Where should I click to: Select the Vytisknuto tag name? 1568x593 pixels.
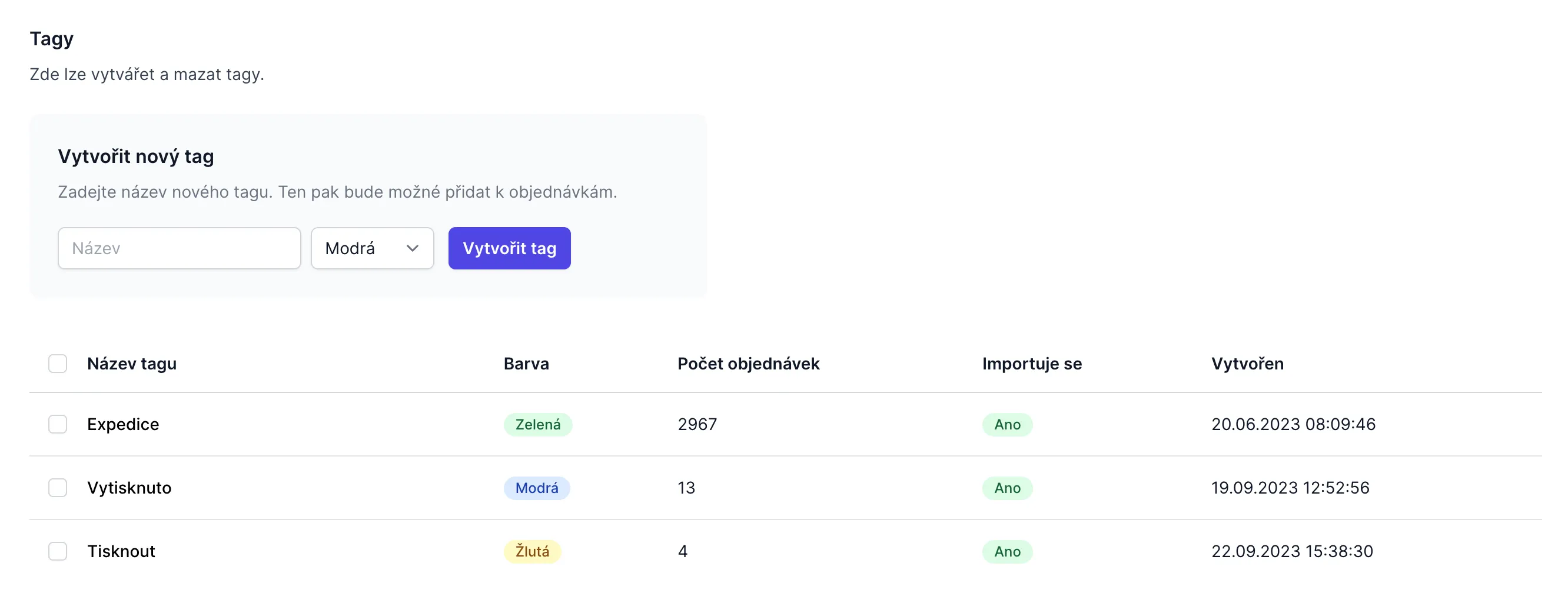129,487
